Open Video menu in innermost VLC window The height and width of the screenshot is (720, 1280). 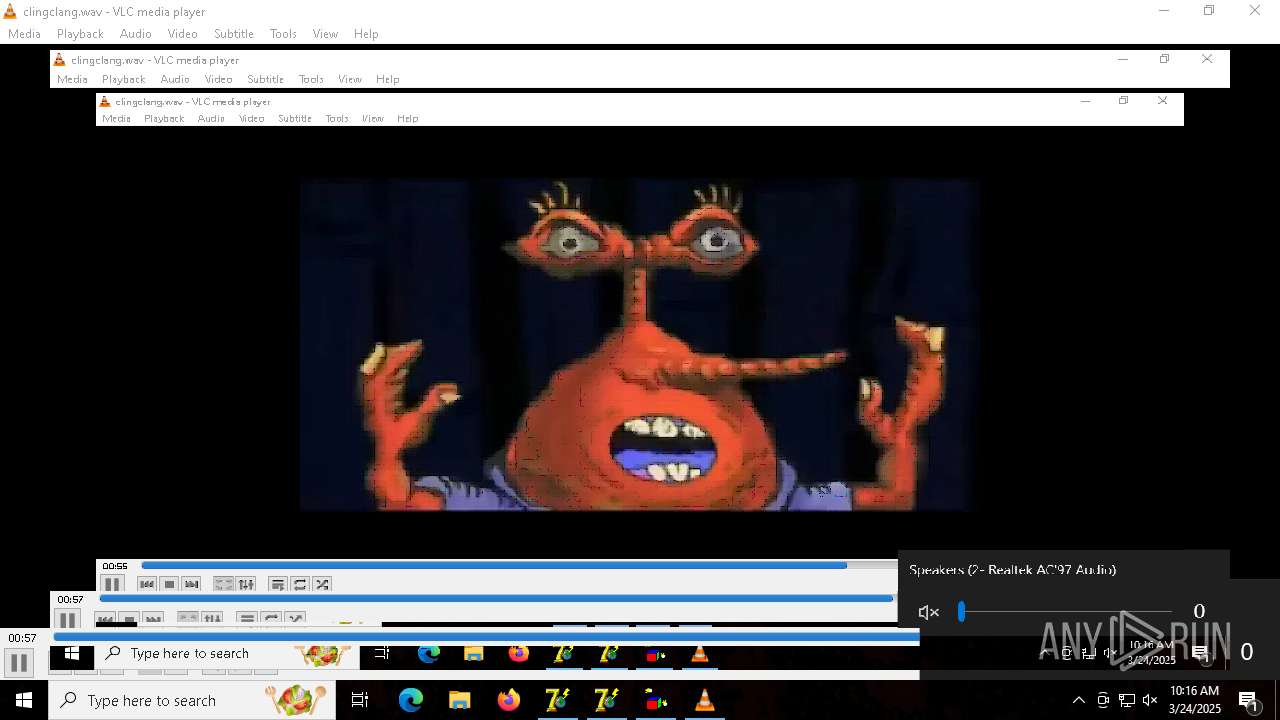pos(252,118)
